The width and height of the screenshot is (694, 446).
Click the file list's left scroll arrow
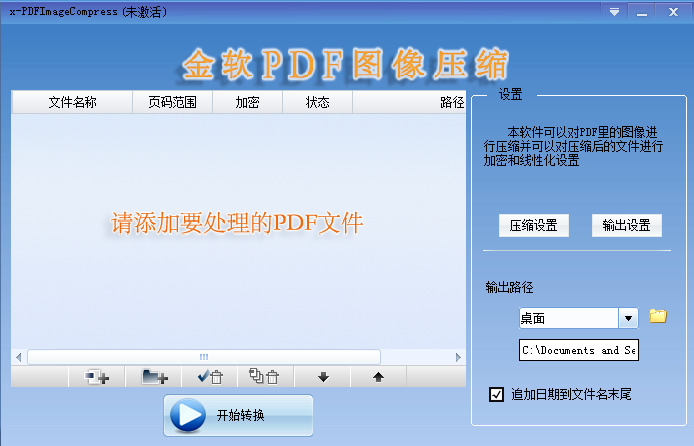pos(19,357)
